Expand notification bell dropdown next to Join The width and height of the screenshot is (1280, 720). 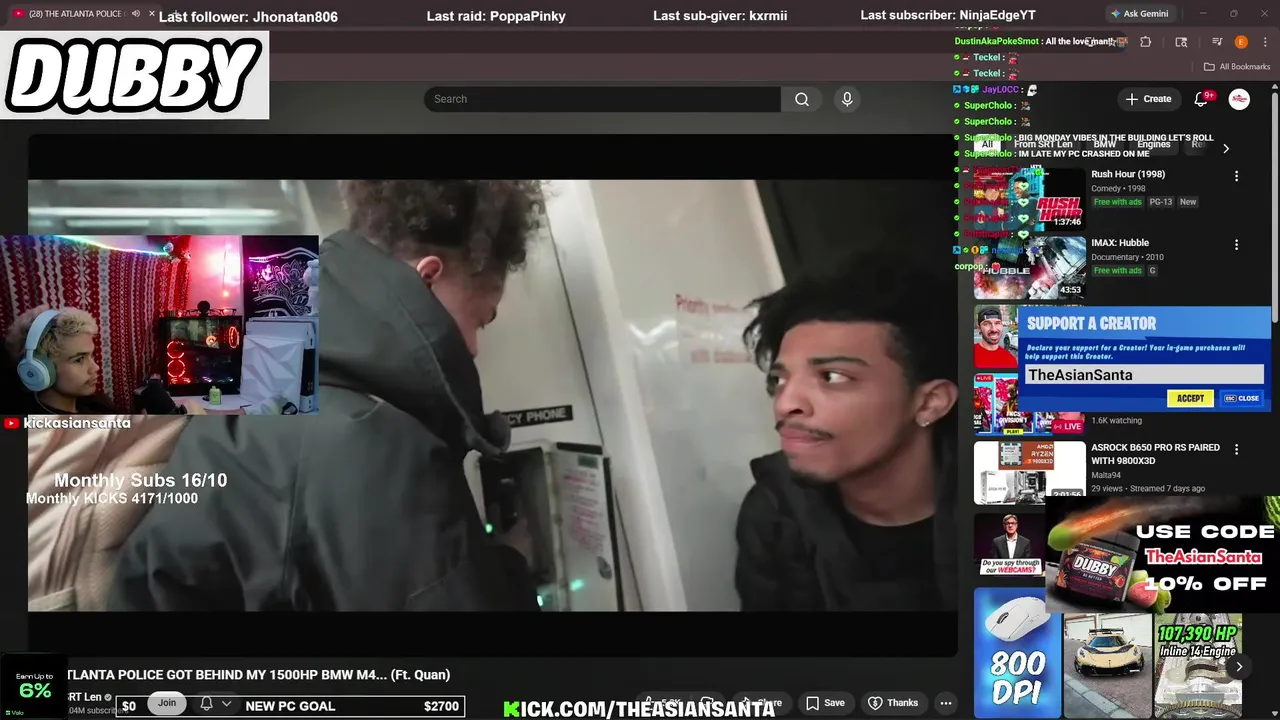tap(226, 704)
